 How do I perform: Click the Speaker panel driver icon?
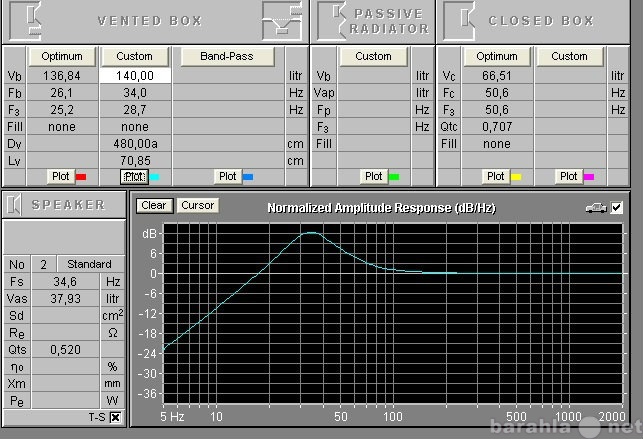14,205
